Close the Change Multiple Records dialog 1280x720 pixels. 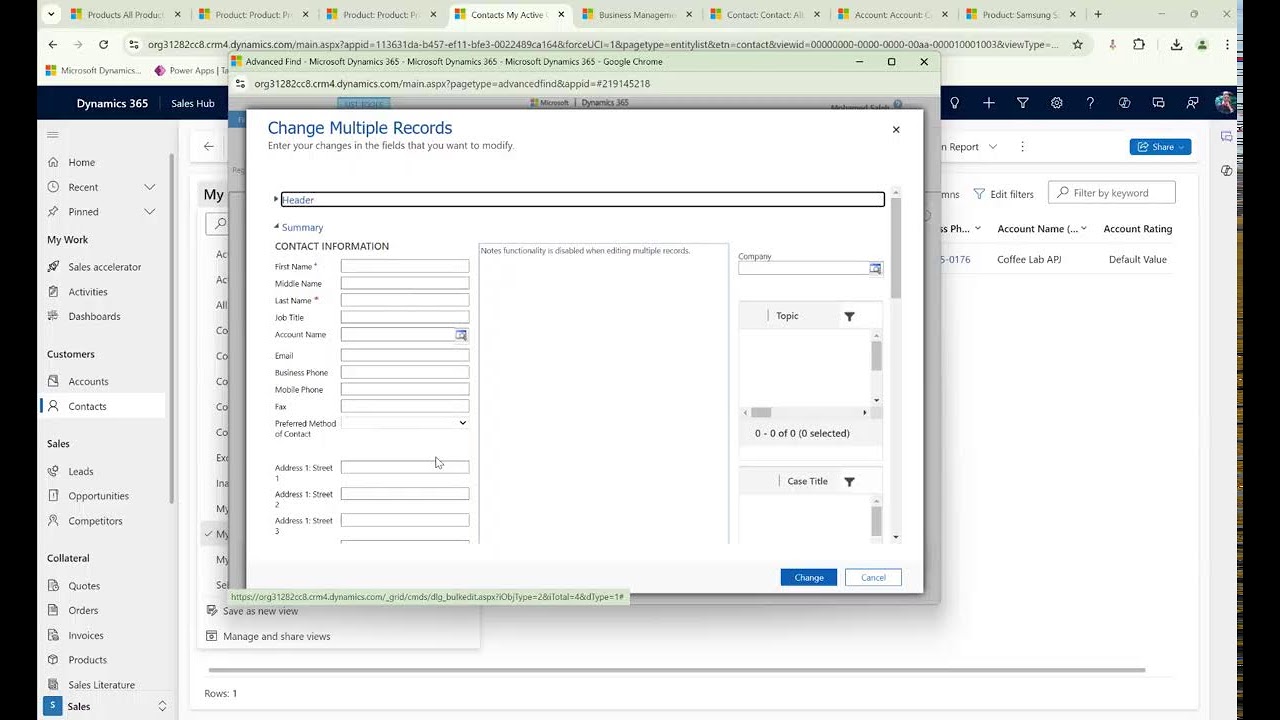click(x=896, y=129)
